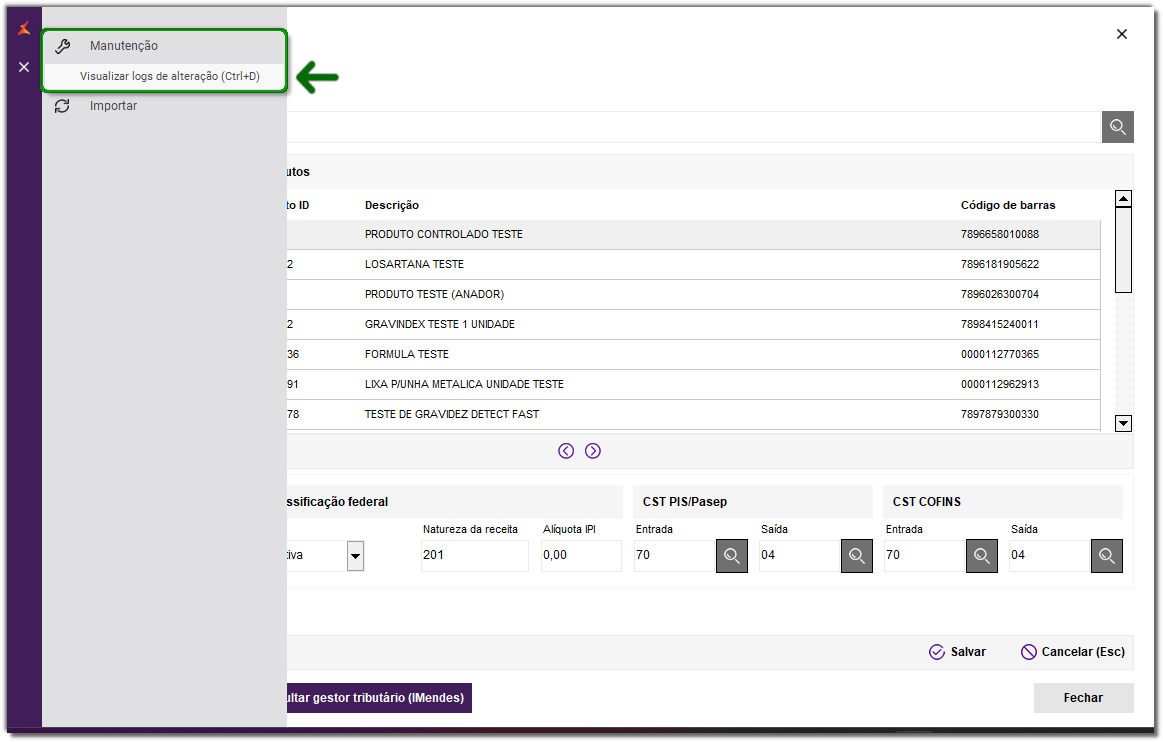
Task: Click the gestor tributário (IMendes) button
Action: (379, 698)
